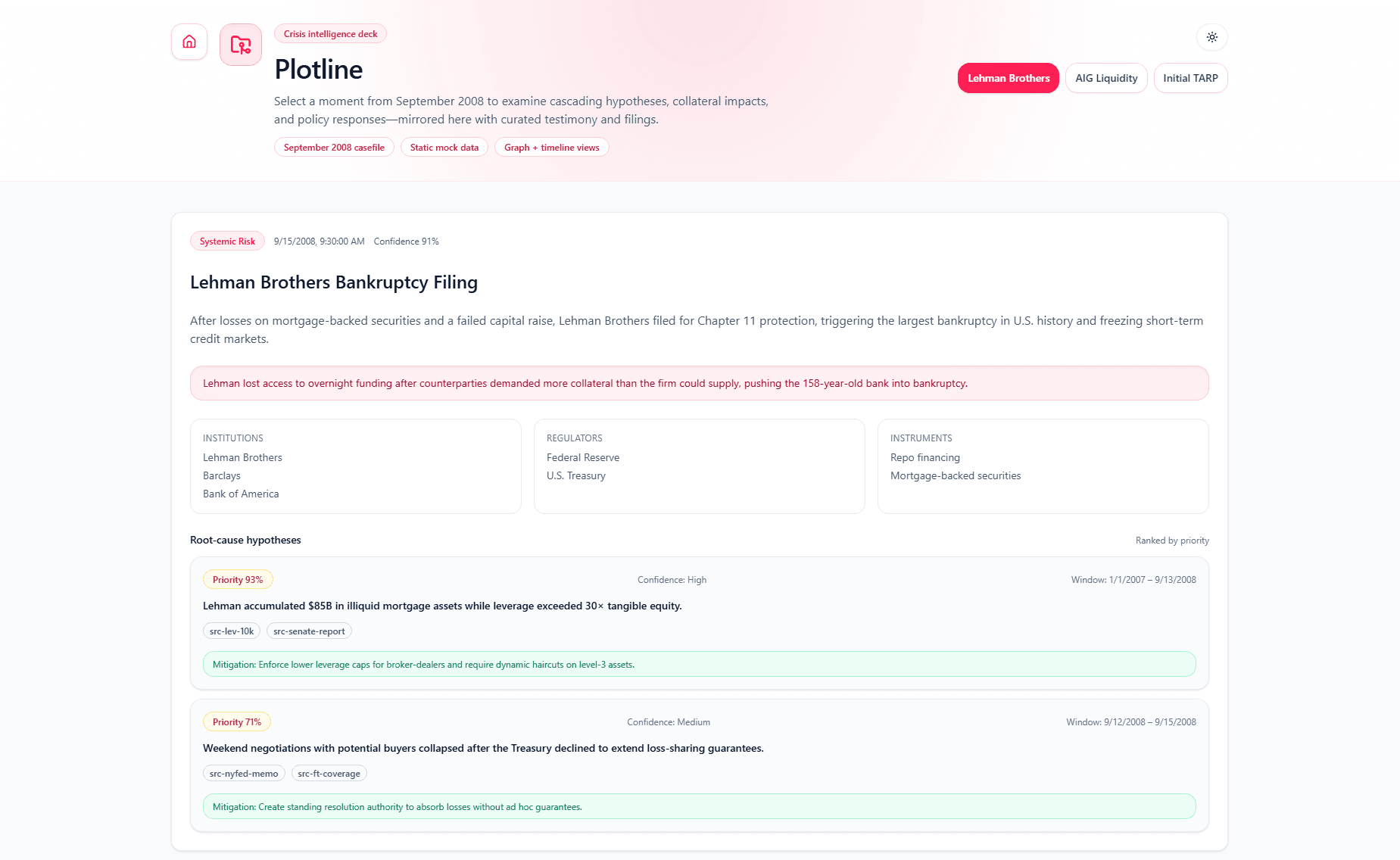Open the src-lev-10k source tag
This screenshot has height=860, width=1400.
[x=231, y=631]
